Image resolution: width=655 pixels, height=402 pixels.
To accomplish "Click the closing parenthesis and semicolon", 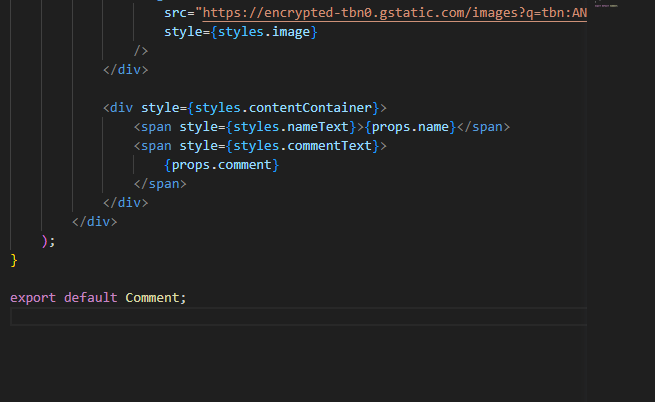I will point(48,241).
